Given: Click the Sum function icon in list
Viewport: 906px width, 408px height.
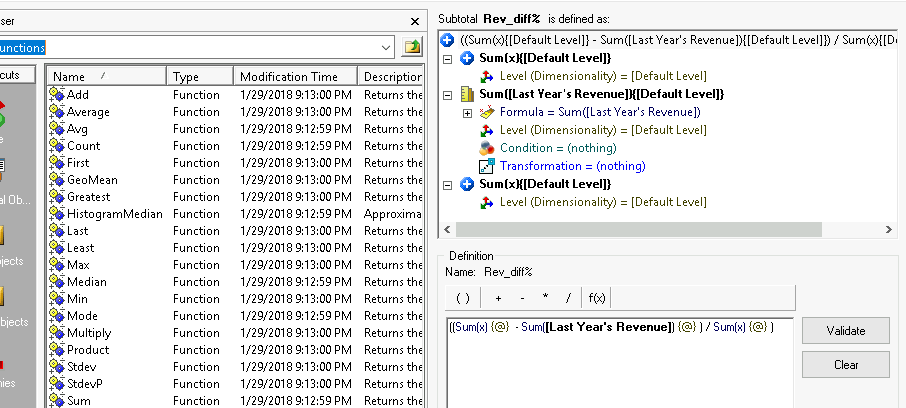Looking at the screenshot, I should (x=57, y=400).
